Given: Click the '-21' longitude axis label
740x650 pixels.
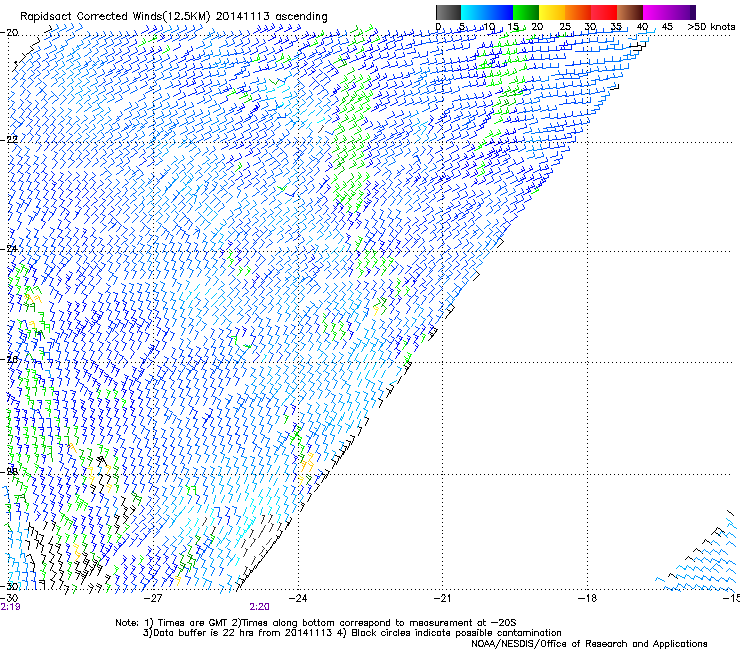Looking at the screenshot, I should [x=442, y=598].
